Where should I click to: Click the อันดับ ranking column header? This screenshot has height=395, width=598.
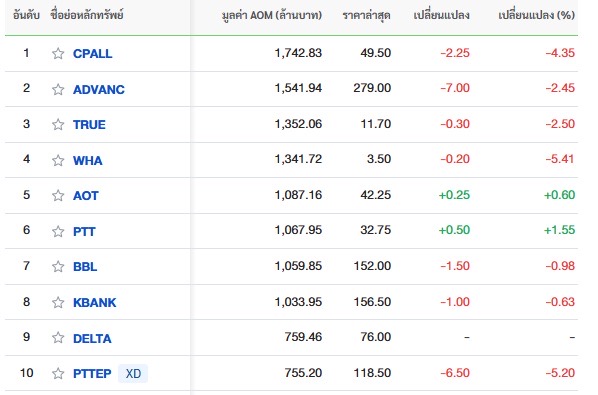pyautogui.click(x=26, y=15)
